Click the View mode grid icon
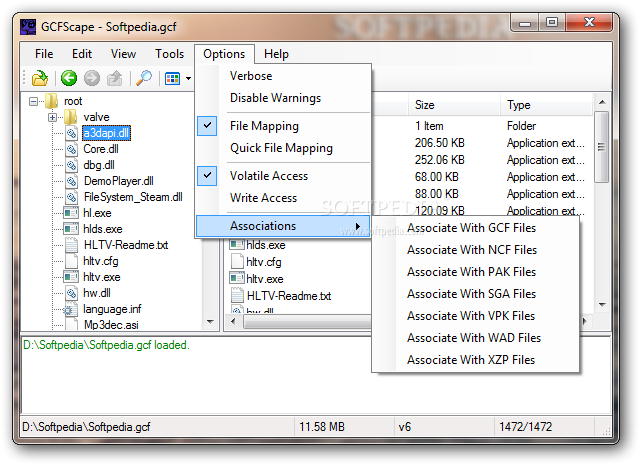The width and height of the screenshot is (640, 465). pyautogui.click(x=172, y=78)
